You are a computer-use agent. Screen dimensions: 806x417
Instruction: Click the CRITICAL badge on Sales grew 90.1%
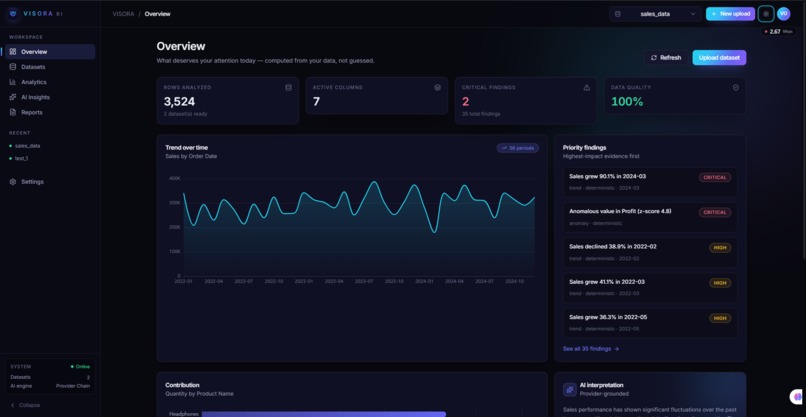(715, 177)
